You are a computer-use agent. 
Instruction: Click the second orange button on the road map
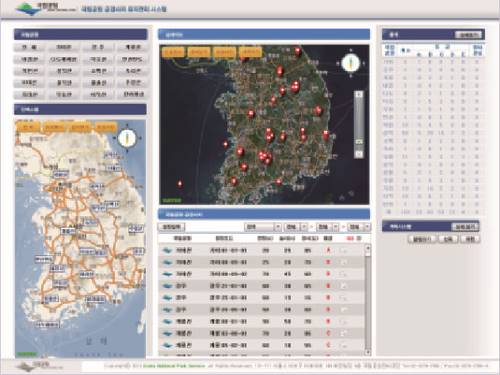click(54, 127)
